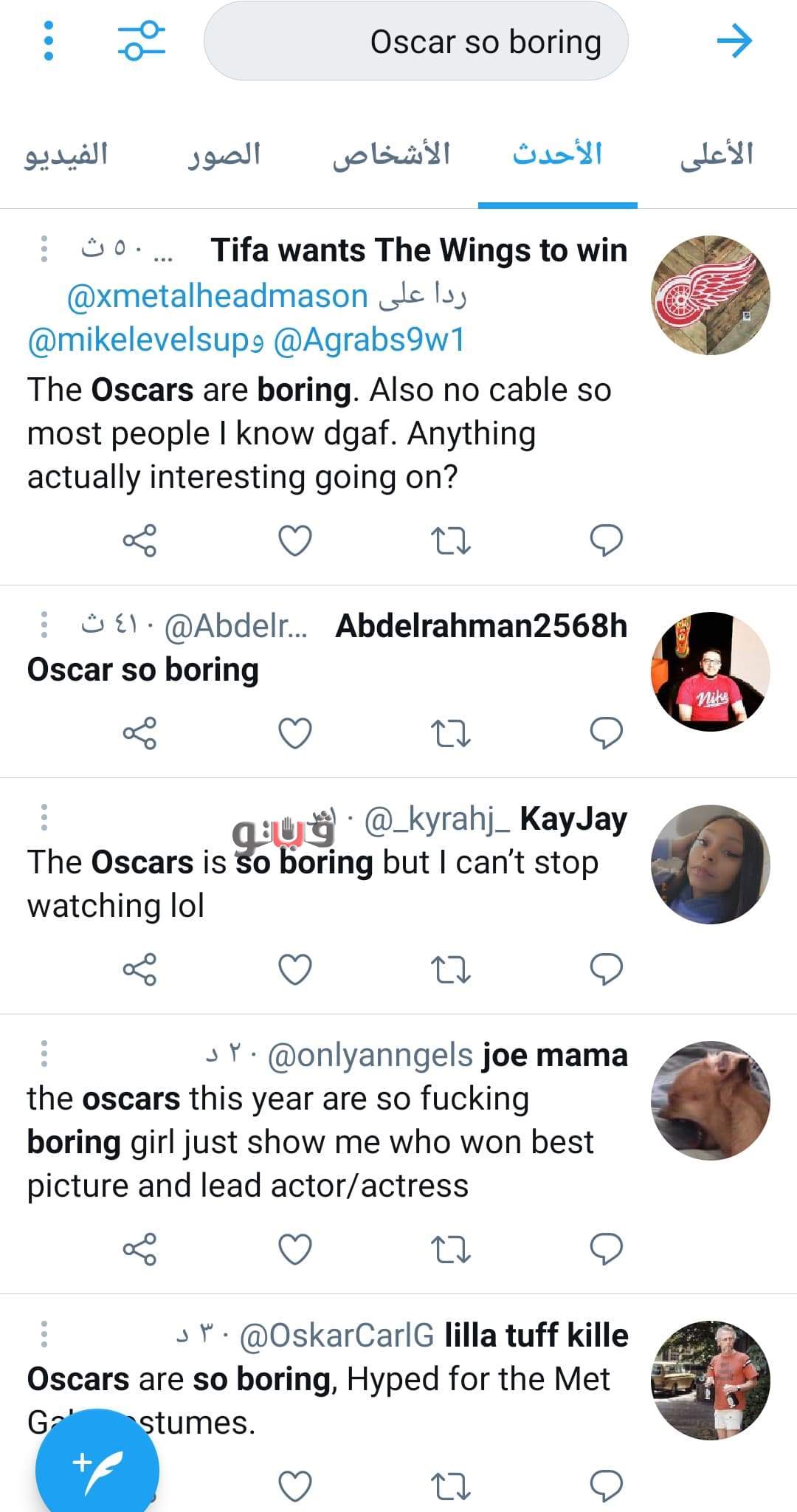
Task: Reply to the joe mama tweet
Action: [x=607, y=1249]
